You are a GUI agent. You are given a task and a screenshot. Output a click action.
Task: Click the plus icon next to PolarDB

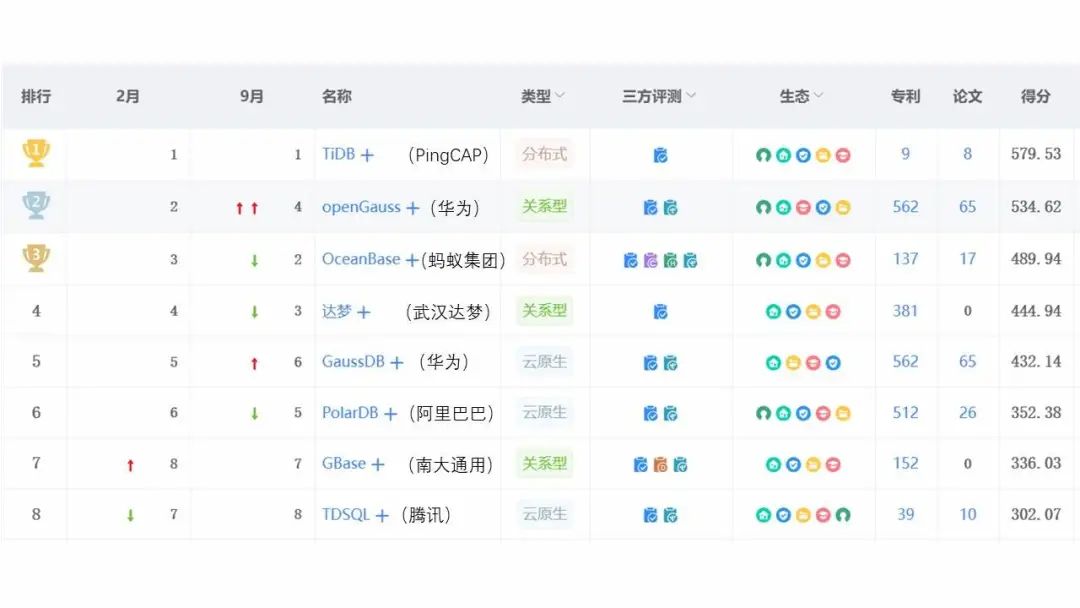(x=391, y=414)
